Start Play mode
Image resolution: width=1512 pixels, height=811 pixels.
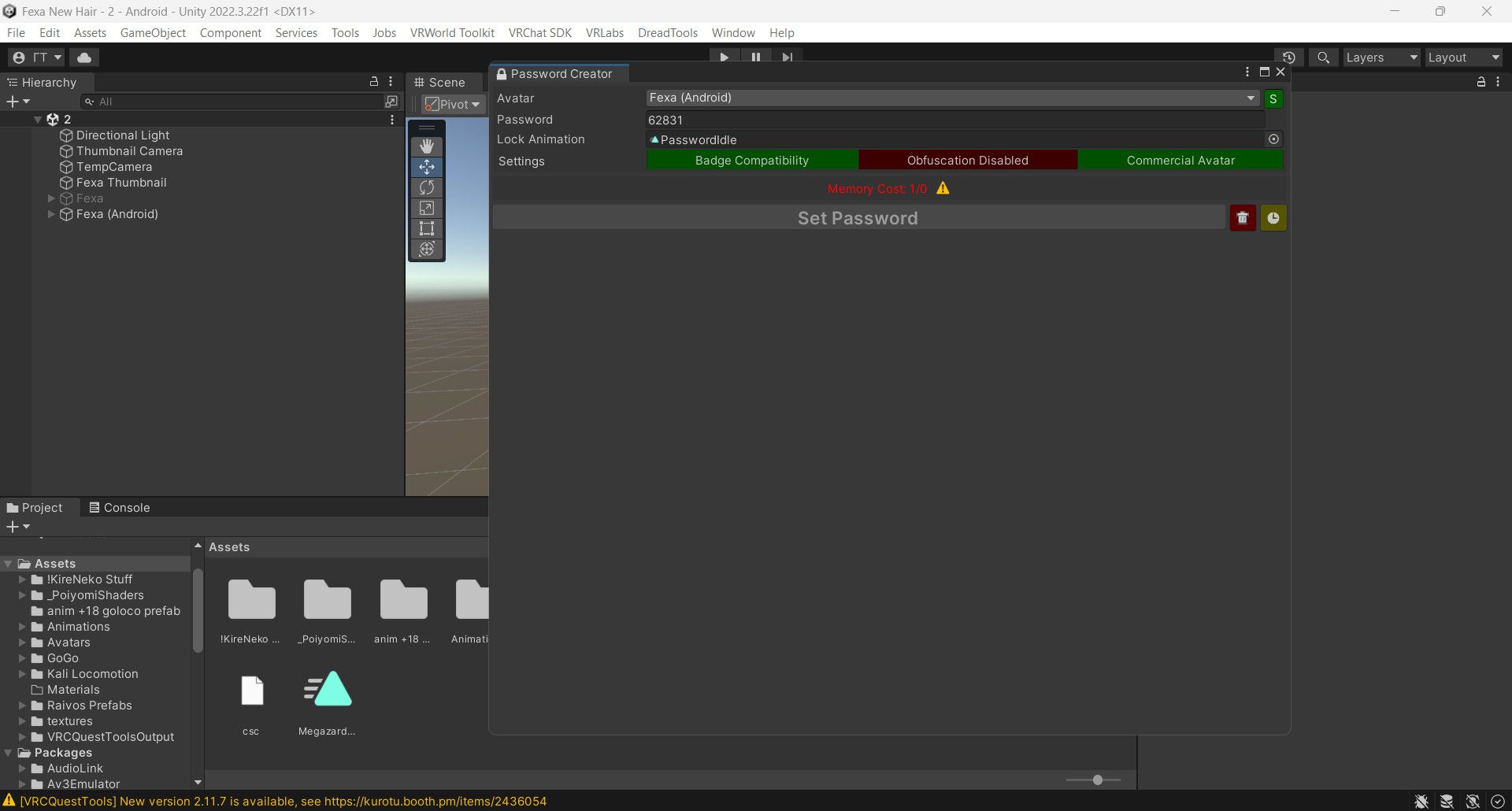(724, 57)
